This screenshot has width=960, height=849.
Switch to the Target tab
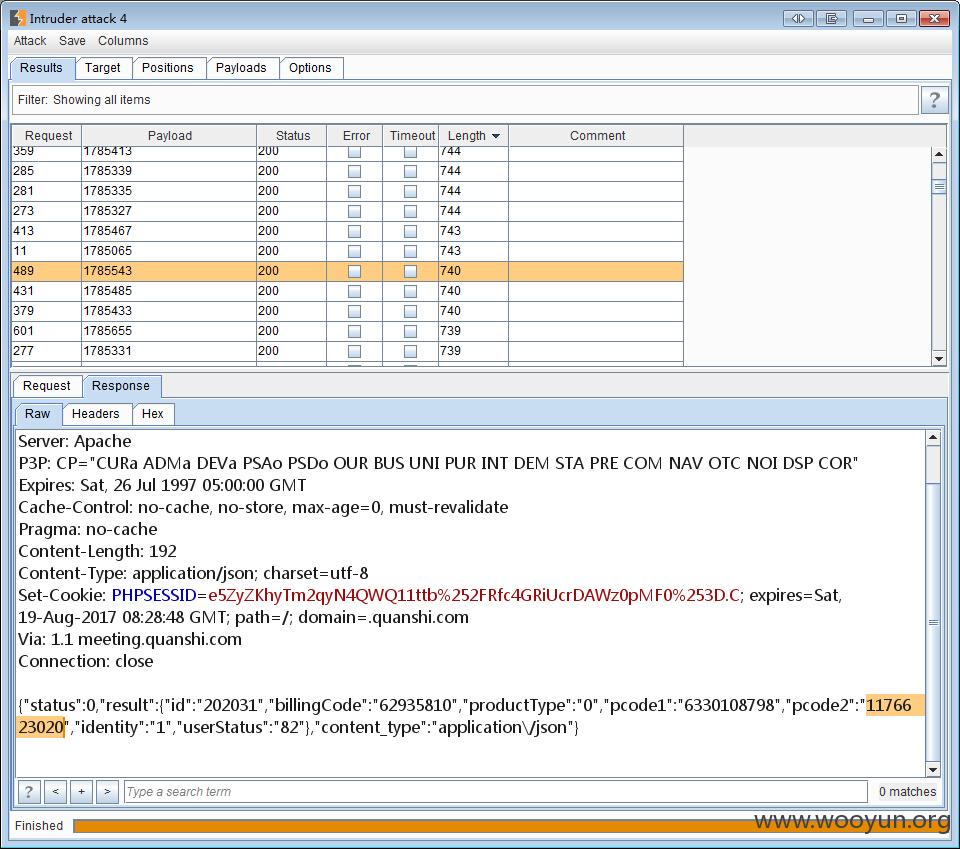[103, 68]
